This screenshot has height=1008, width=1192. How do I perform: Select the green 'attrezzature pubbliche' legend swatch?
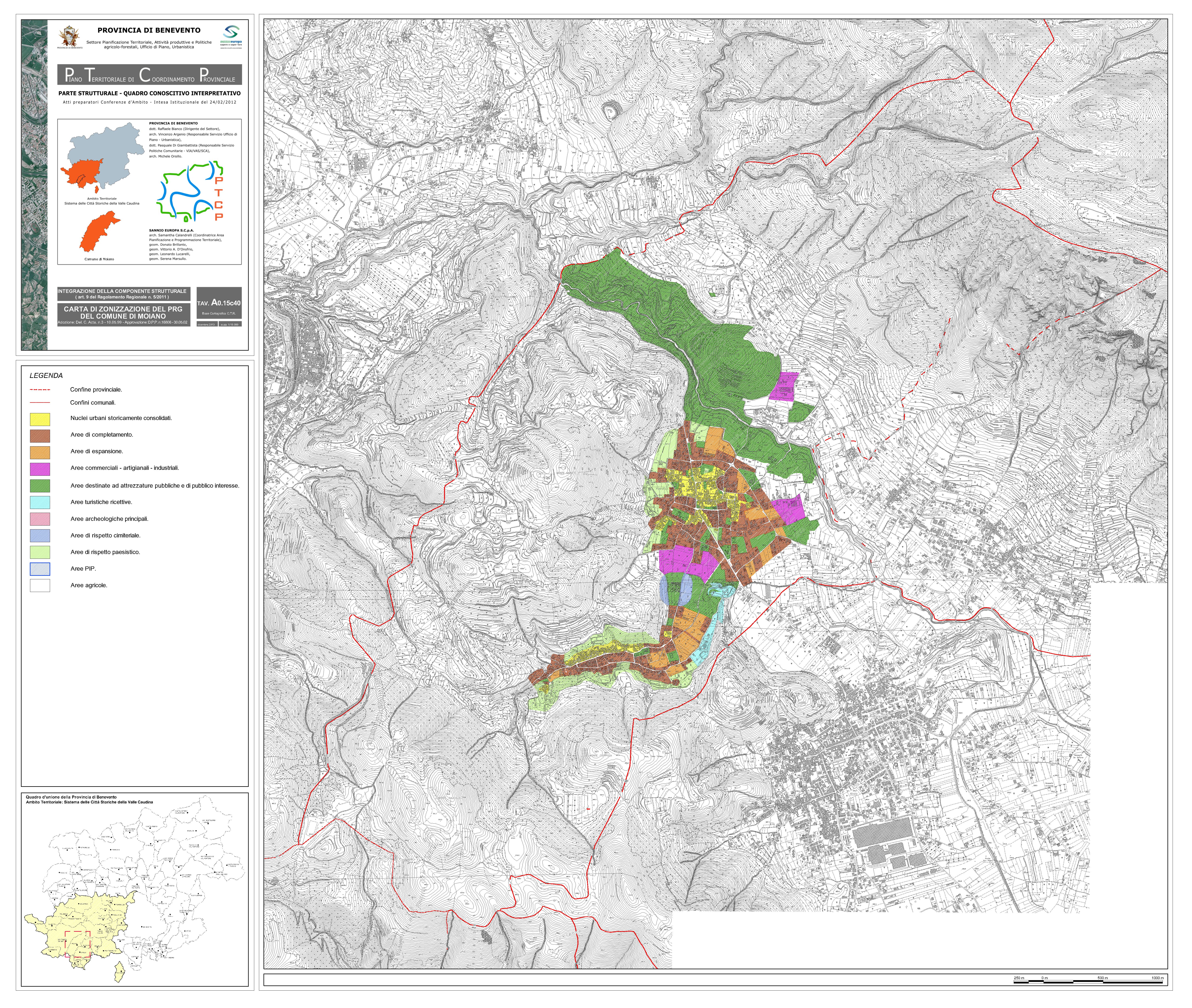(x=40, y=486)
